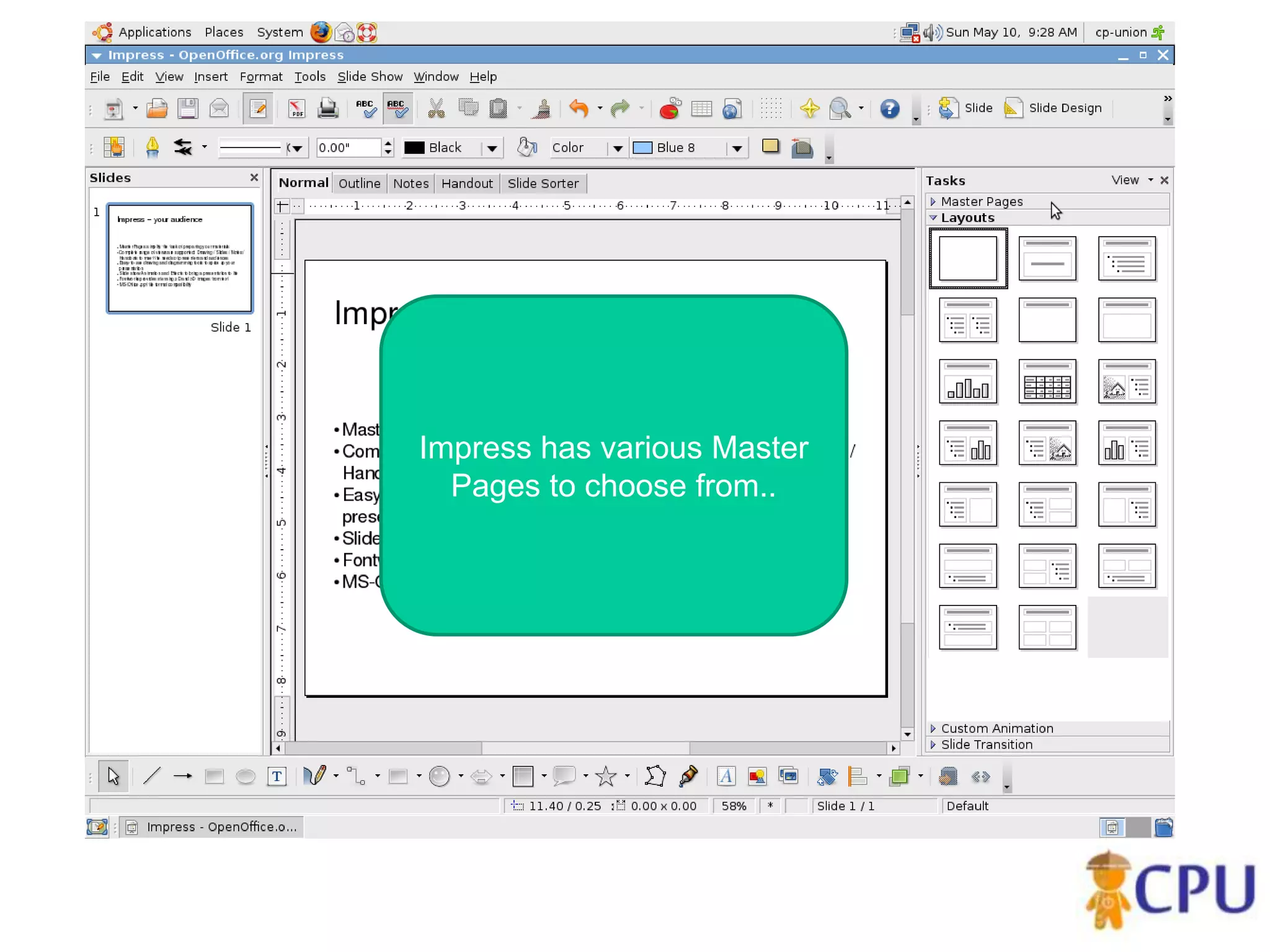Select the Rectangle drawing tool
Image resolution: width=1270 pixels, height=952 pixels.
[214, 776]
